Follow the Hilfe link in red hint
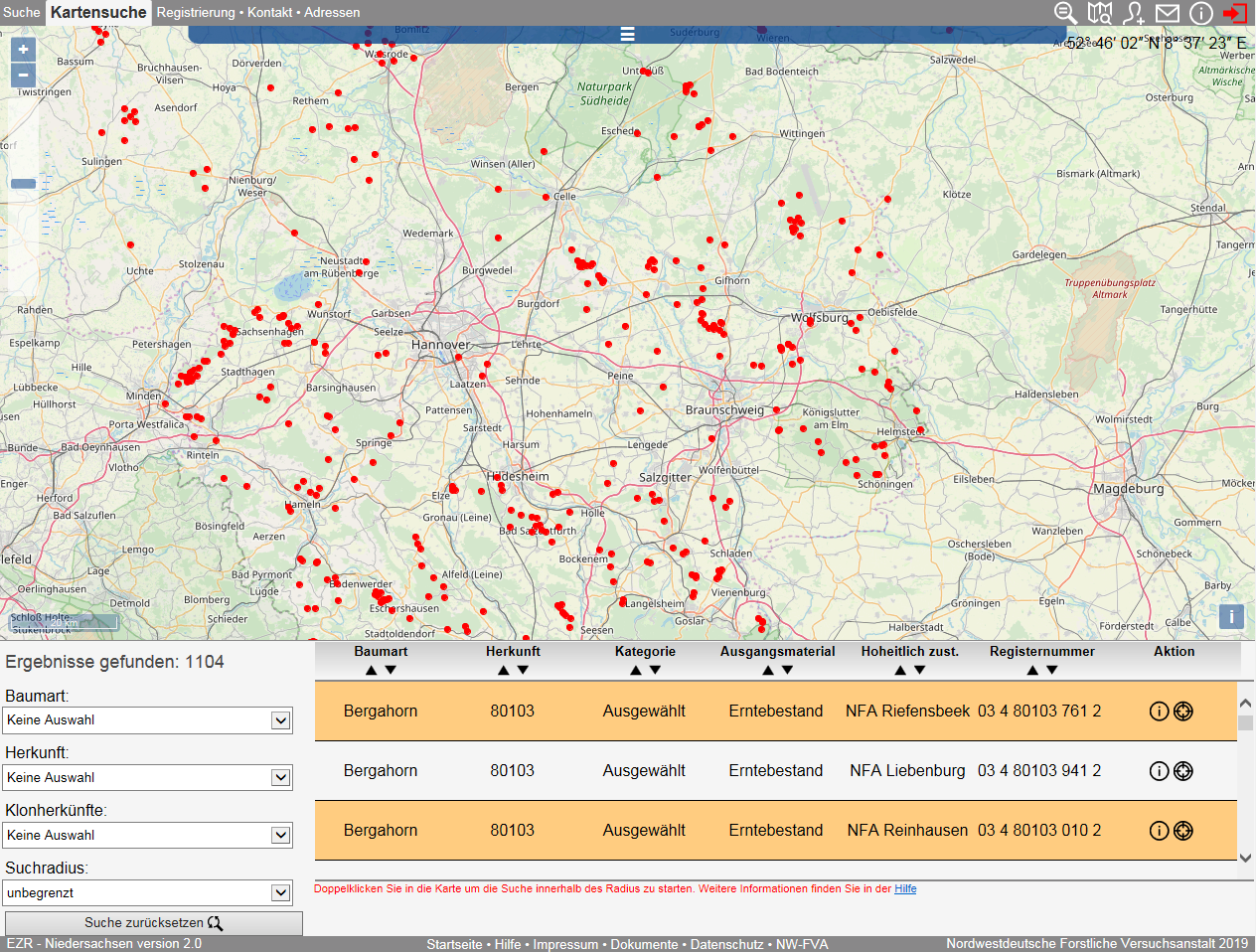Viewport: 1256px width, 952px height. (905, 888)
